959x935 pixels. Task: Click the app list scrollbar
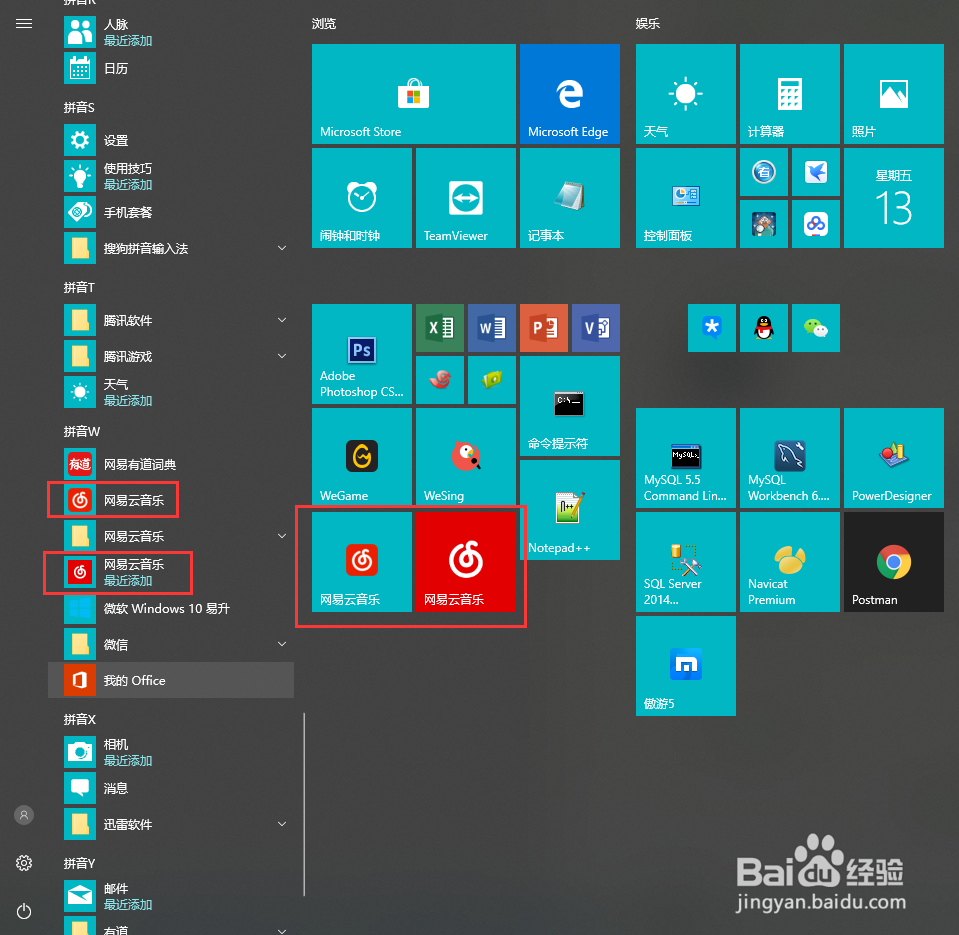click(x=303, y=804)
